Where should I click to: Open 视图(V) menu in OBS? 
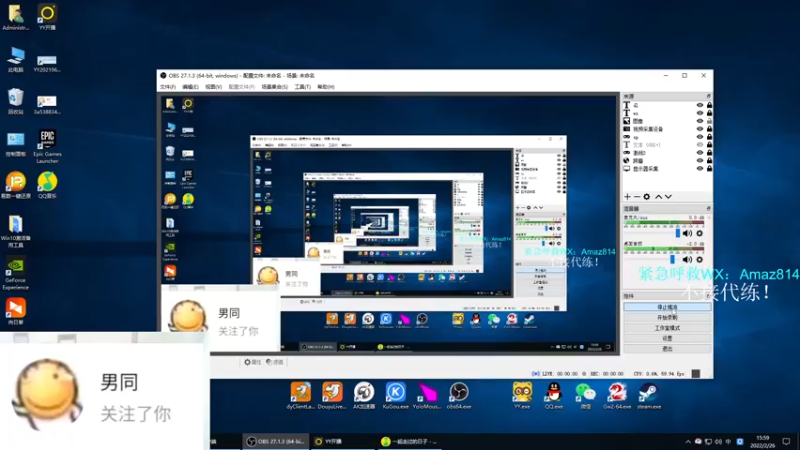click(x=213, y=87)
